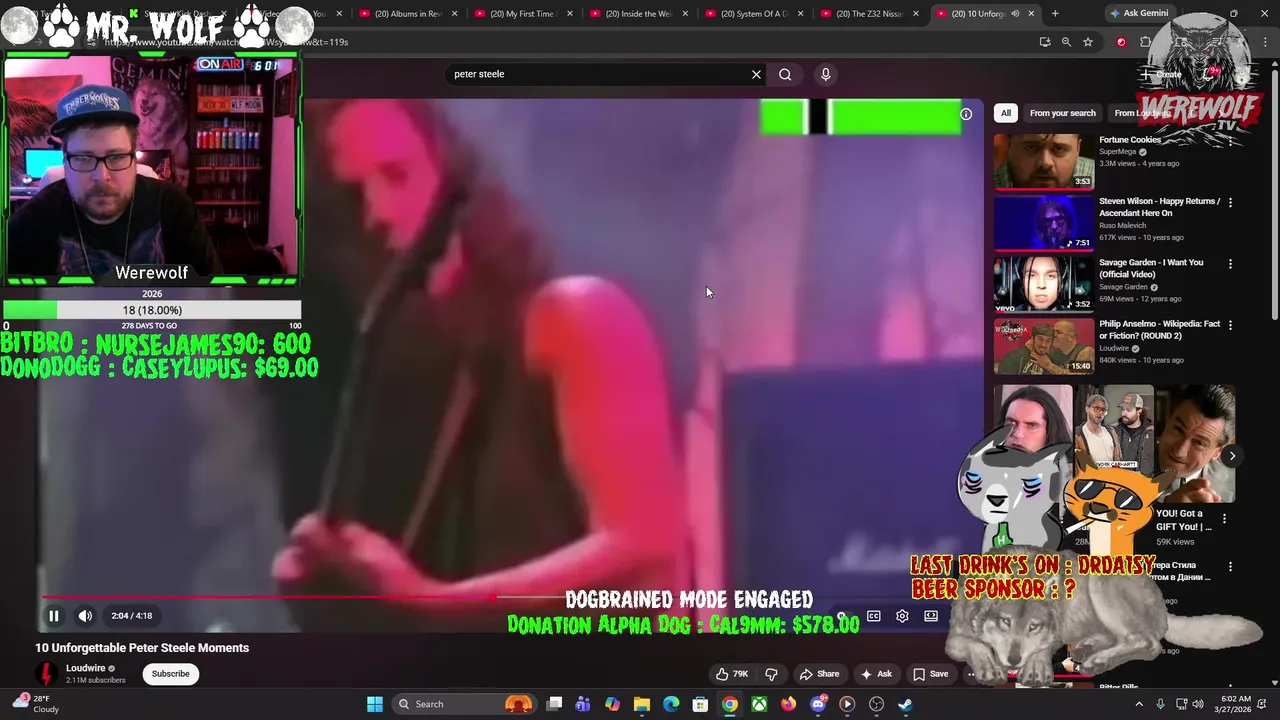Viewport: 1280px width, 720px height.
Task: Open a new browser tab
Action: (1055, 14)
